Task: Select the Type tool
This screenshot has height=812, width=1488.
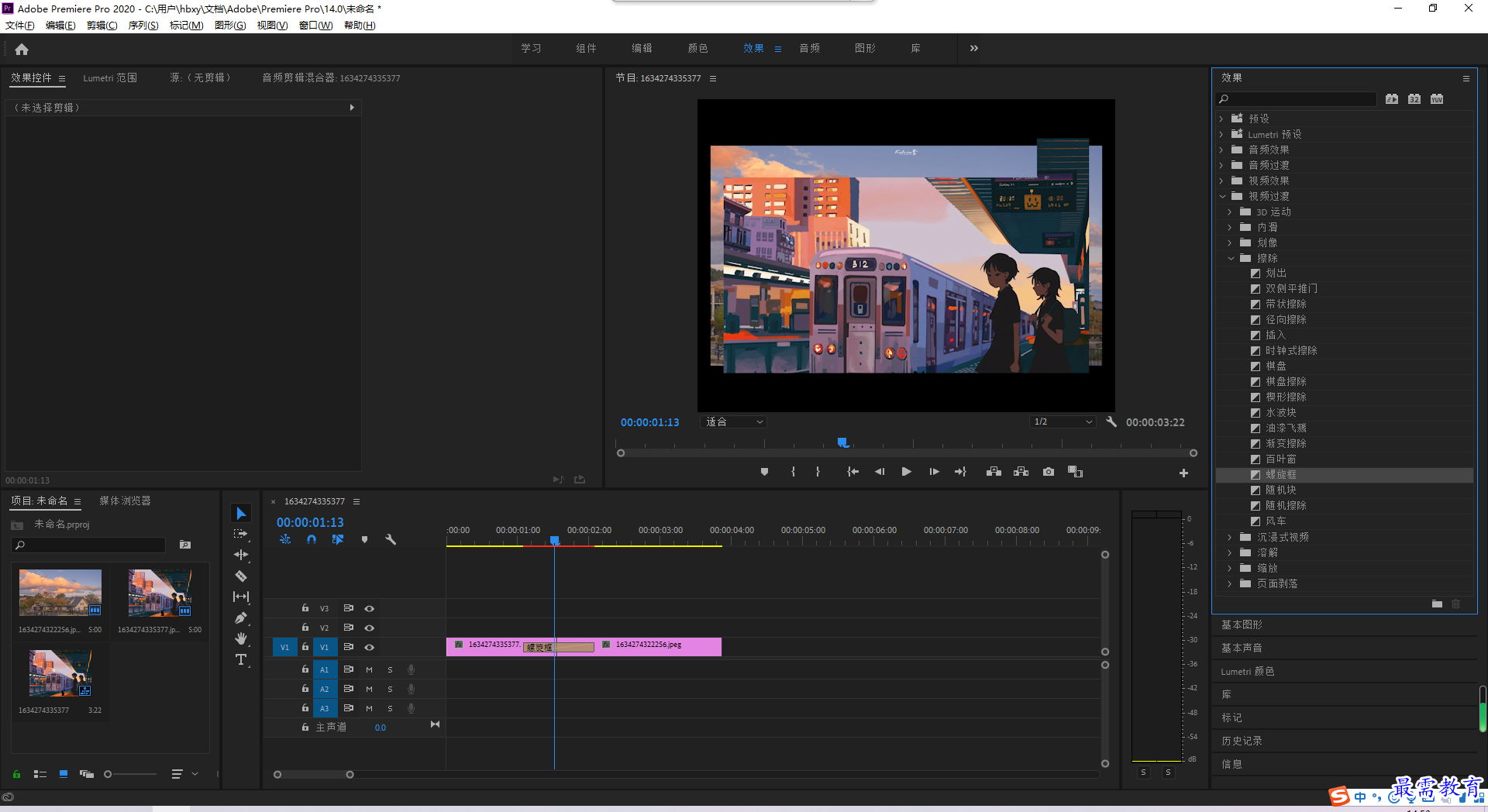Action: click(241, 659)
